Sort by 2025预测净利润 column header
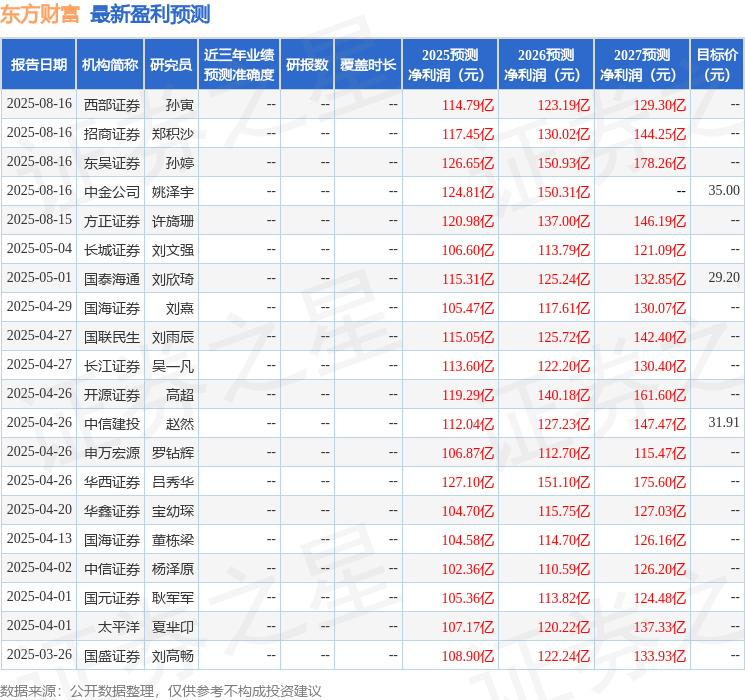The height and width of the screenshot is (700, 745). [450, 65]
